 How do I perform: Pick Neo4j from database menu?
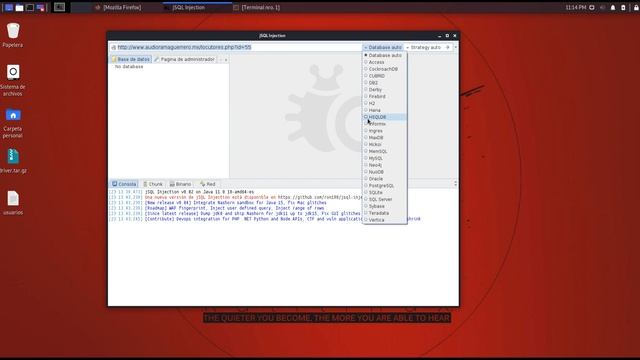(384, 165)
